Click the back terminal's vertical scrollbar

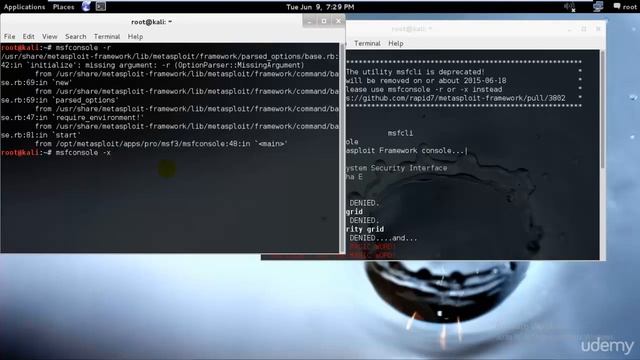(x=603, y=109)
